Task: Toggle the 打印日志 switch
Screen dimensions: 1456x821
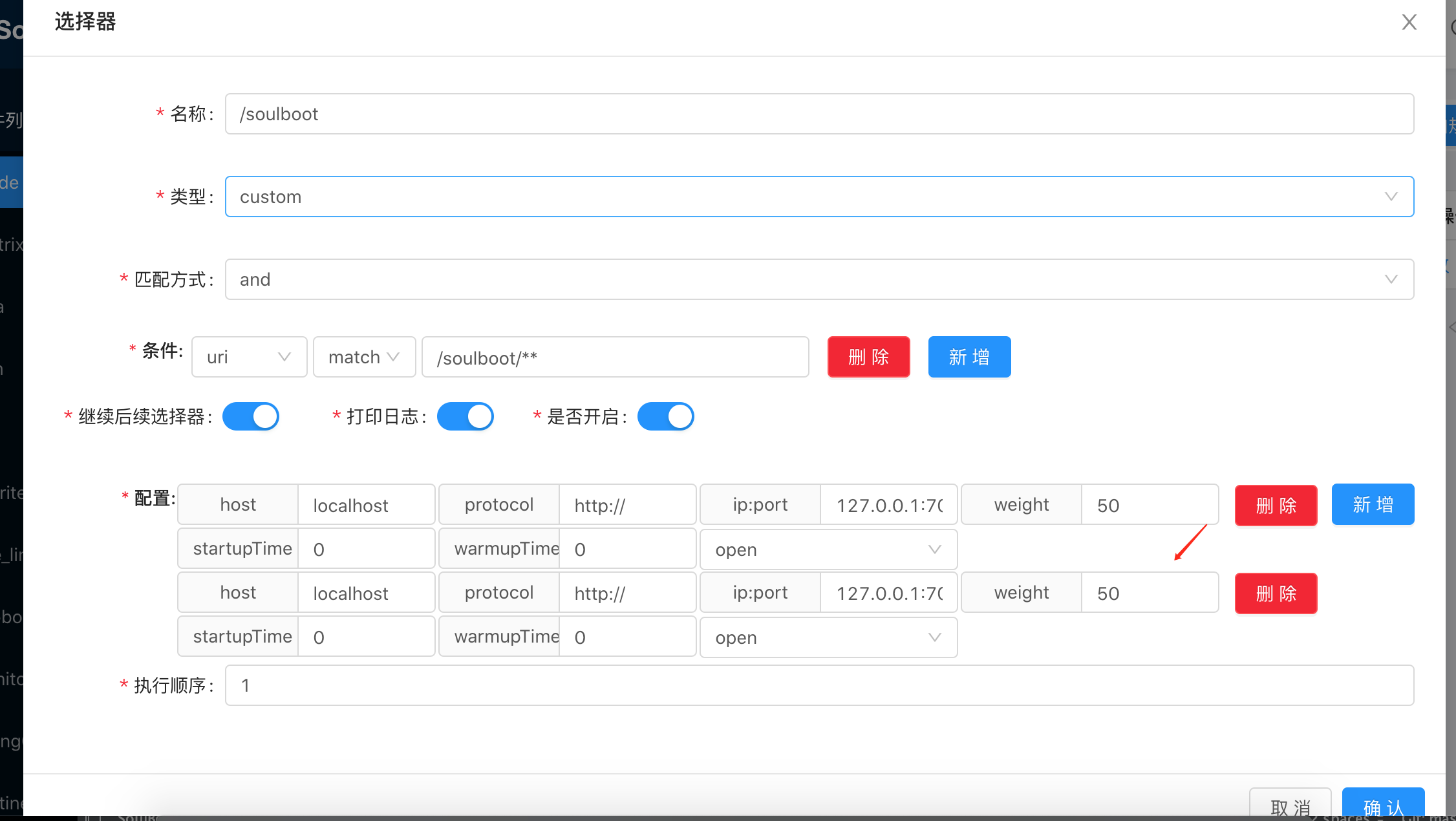Action: click(x=466, y=416)
